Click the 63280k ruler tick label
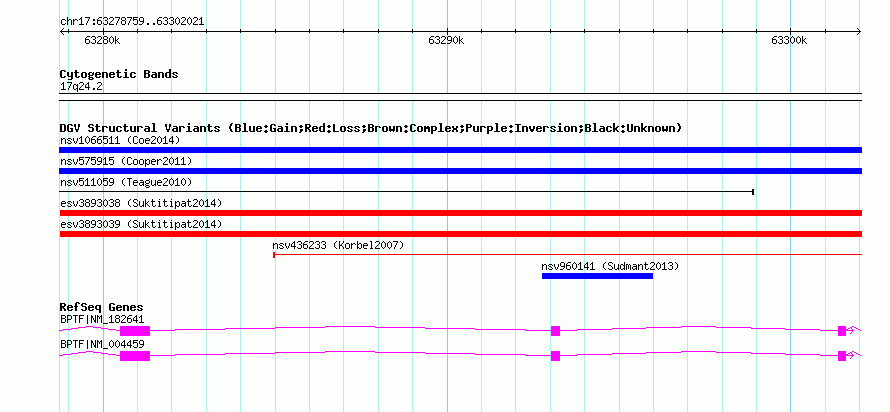Screen dimensions: 890x412 point(103,40)
